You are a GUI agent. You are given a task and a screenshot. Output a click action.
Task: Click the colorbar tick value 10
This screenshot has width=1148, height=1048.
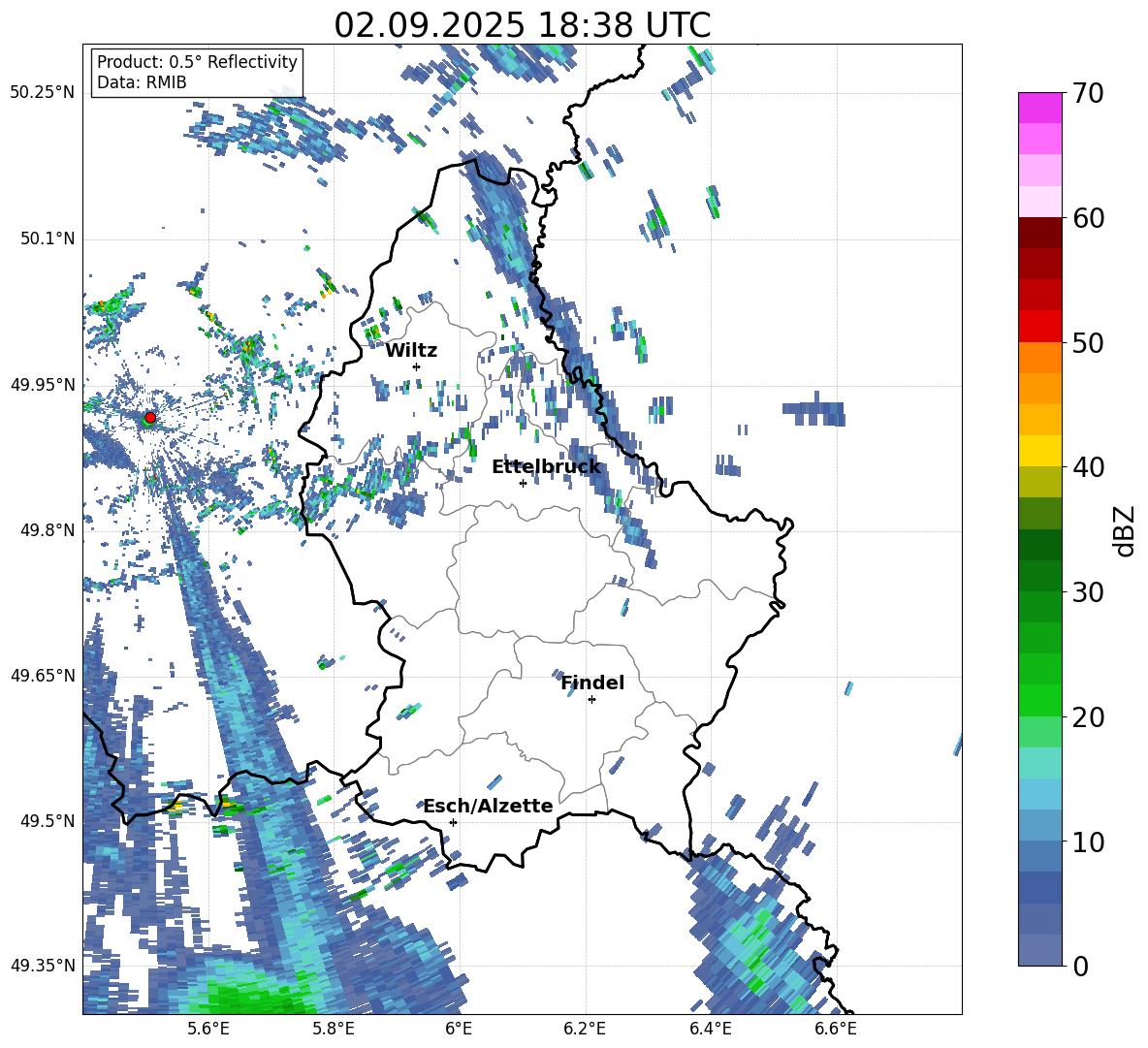coord(1088,842)
